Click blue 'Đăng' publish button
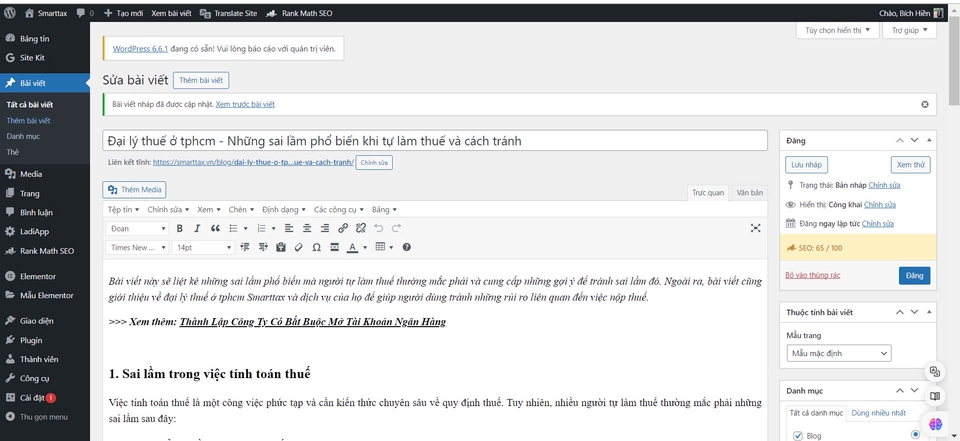Image resolution: width=960 pixels, height=441 pixels. pyautogui.click(x=915, y=276)
